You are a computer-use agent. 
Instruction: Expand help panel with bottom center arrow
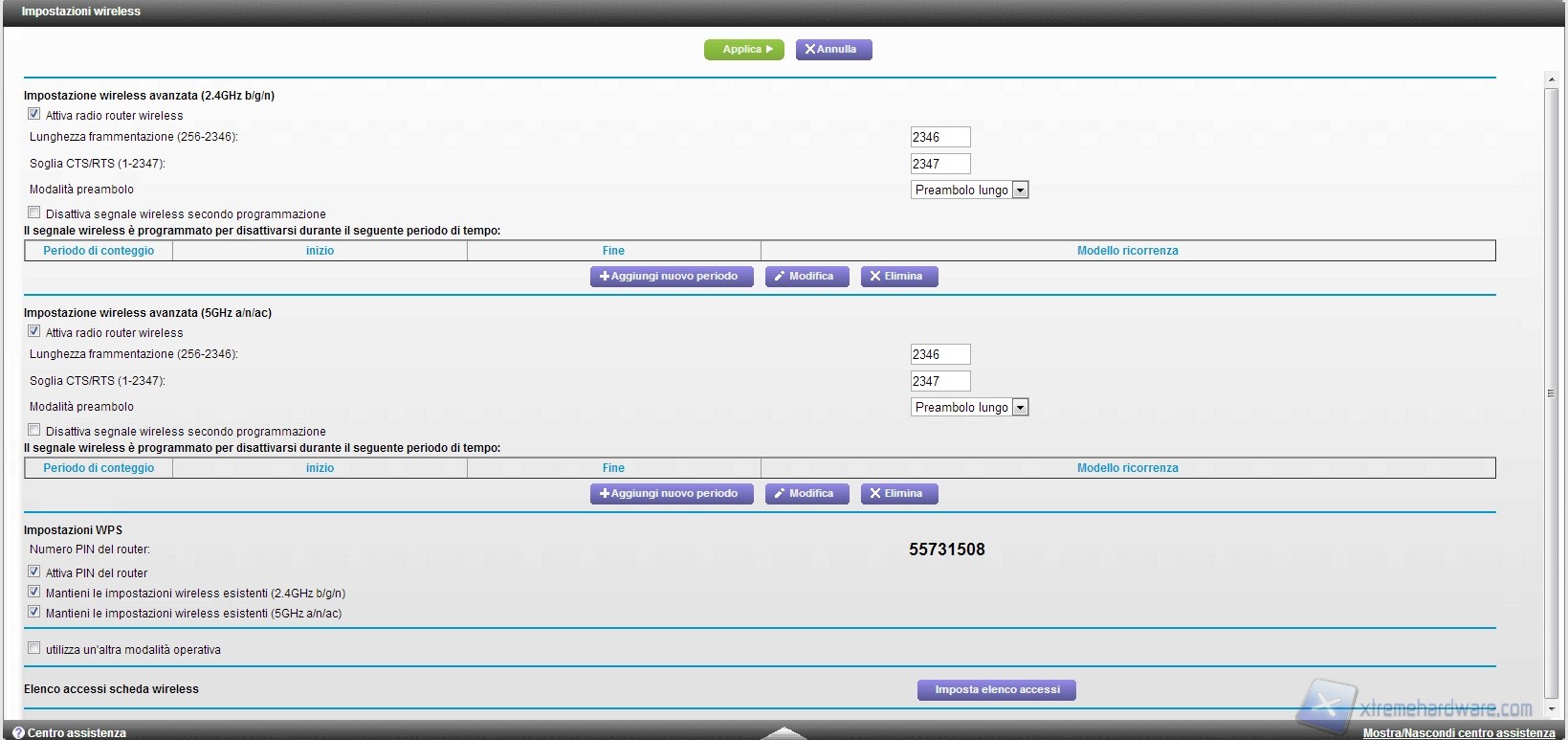pyautogui.click(x=784, y=733)
